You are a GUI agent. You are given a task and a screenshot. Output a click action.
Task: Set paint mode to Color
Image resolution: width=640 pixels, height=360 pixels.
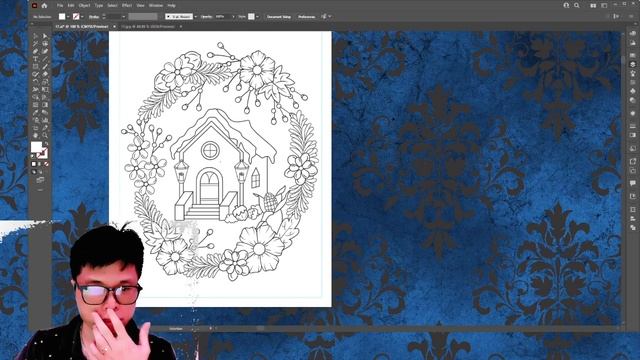34,164
